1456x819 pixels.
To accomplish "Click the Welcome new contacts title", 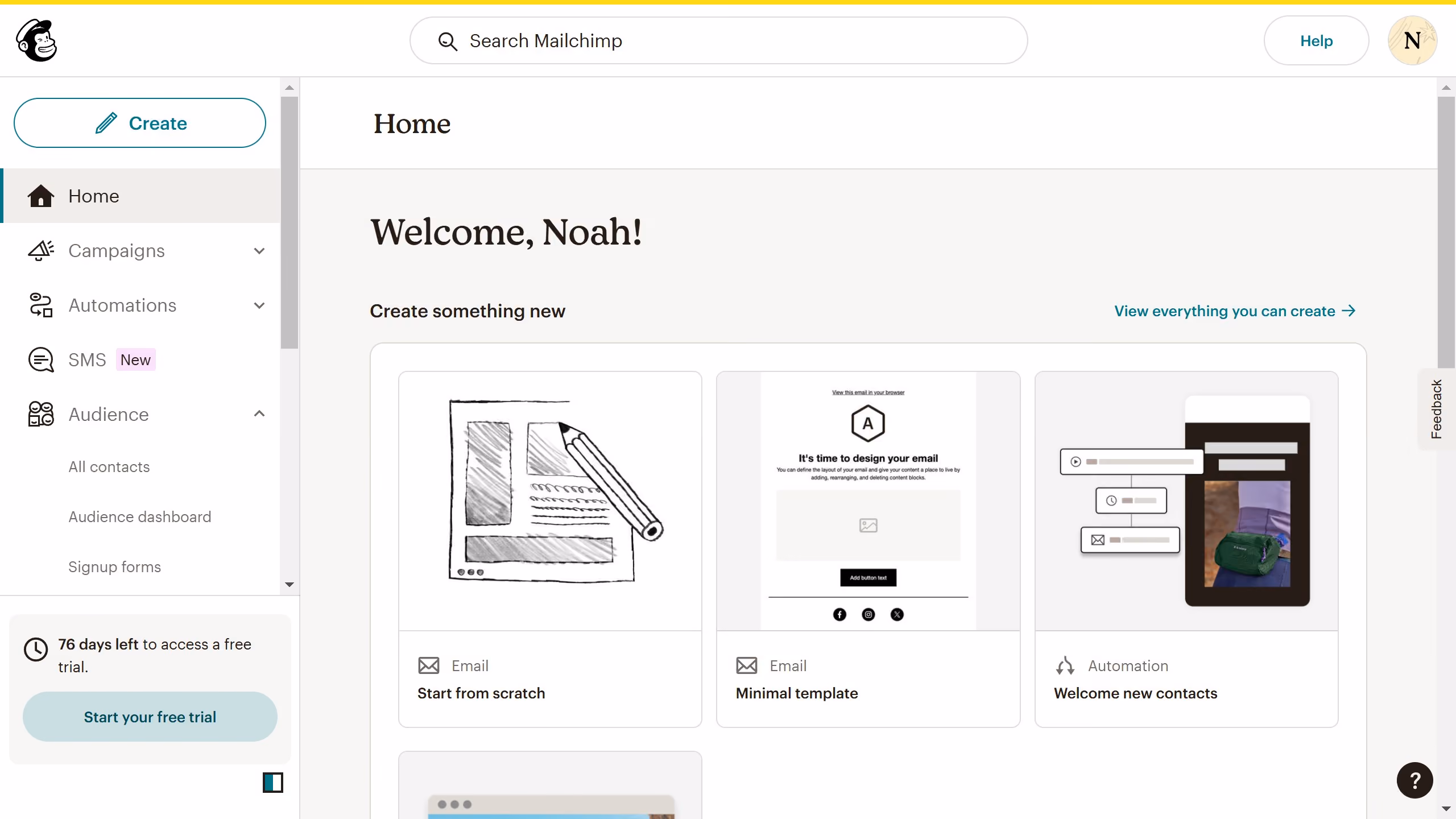I will click(1135, 693).
